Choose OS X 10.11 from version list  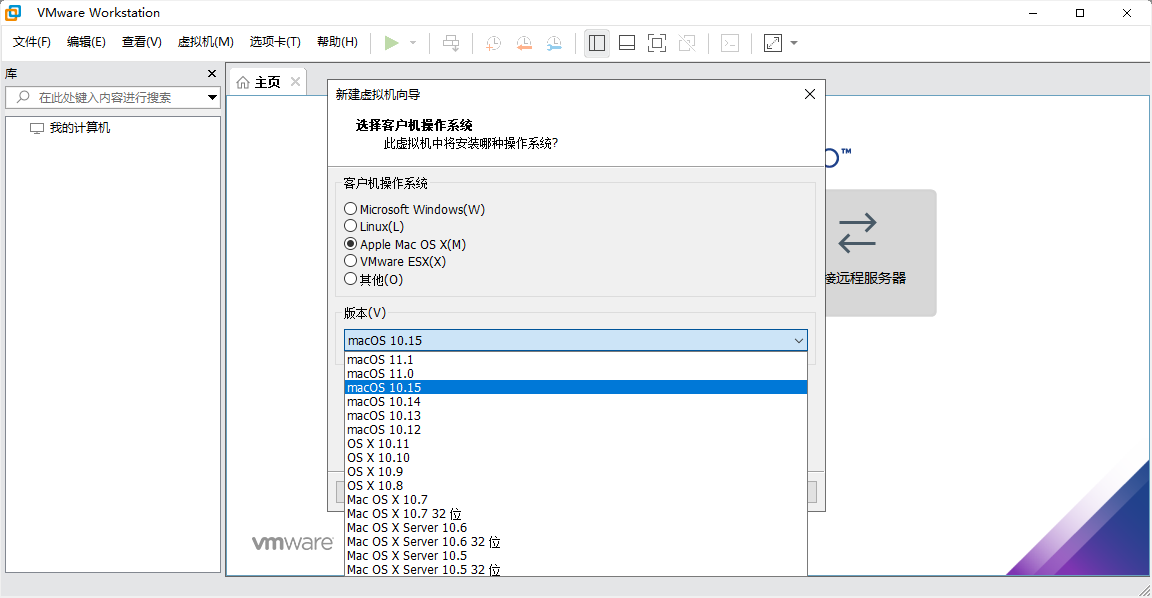pos(576,443)
